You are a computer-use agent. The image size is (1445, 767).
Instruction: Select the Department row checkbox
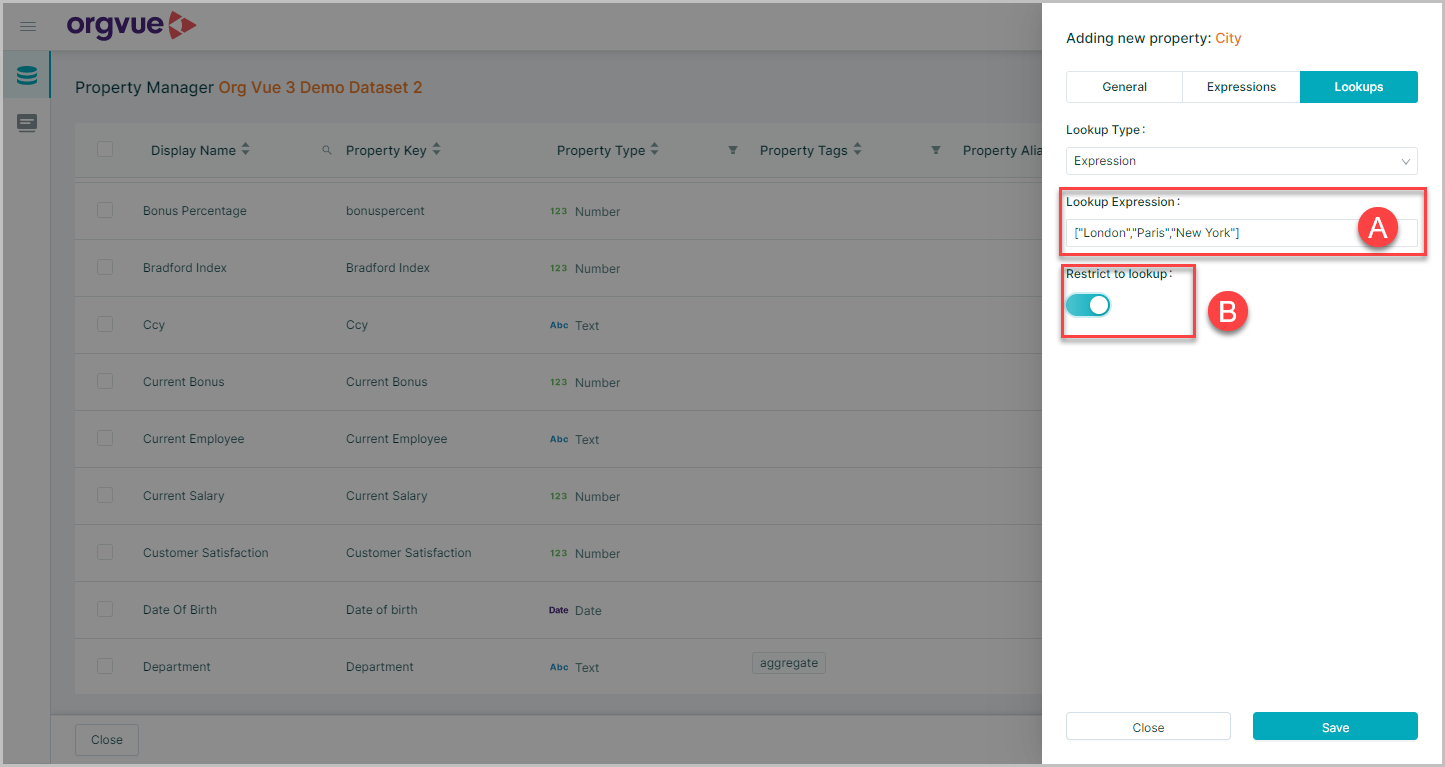105,666
